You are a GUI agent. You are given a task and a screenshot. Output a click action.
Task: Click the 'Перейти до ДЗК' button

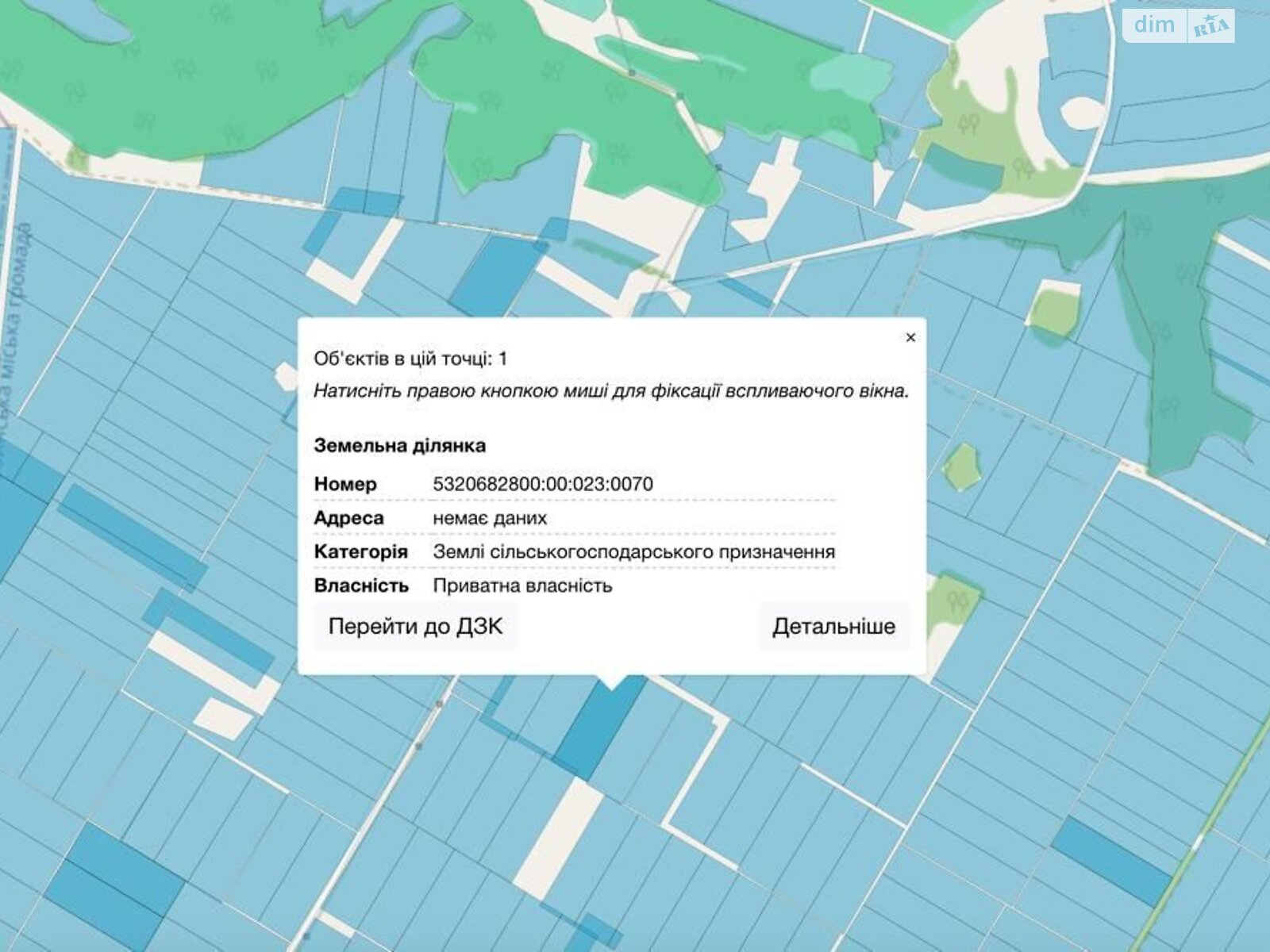[415, 627]
